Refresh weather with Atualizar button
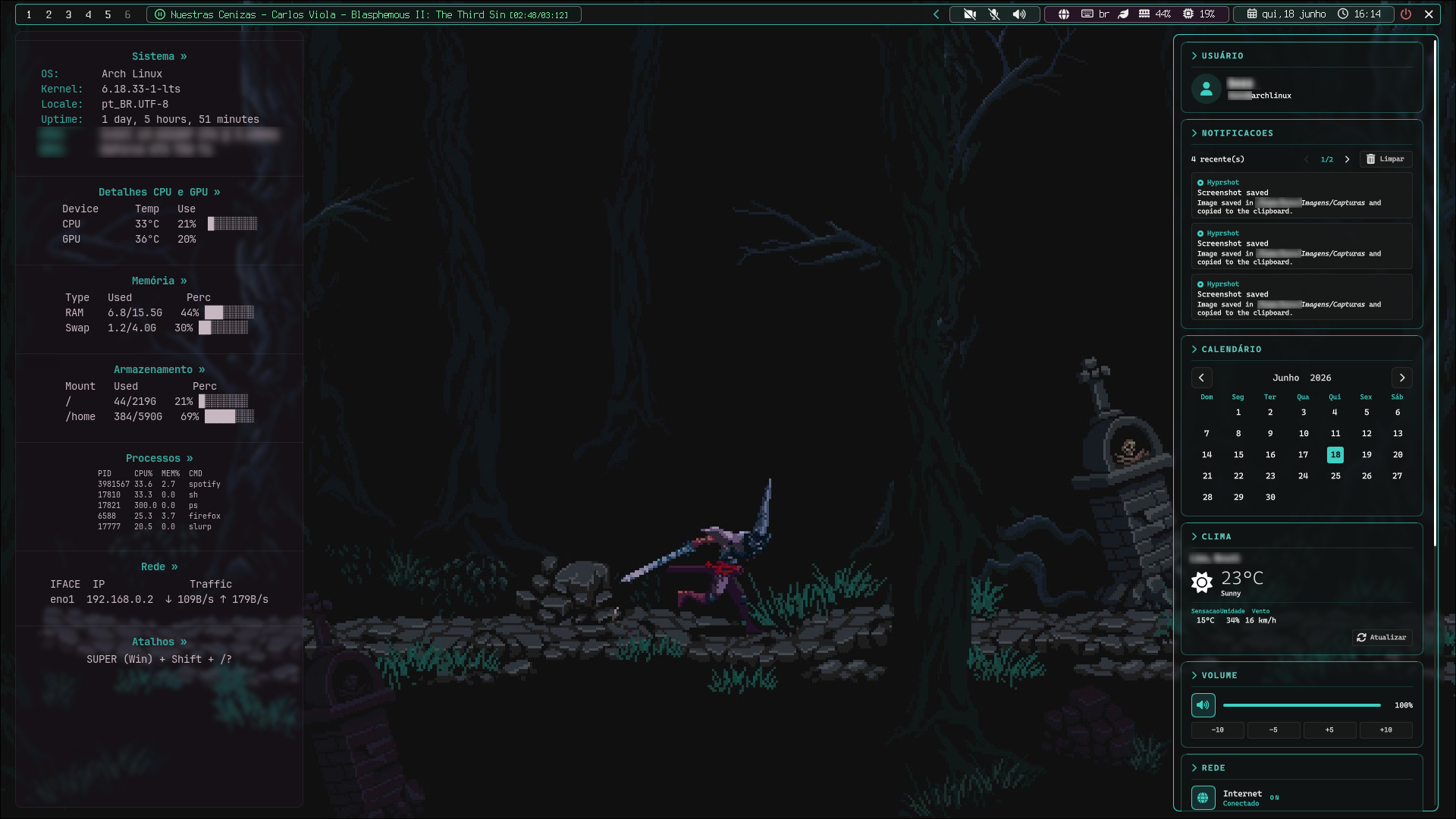The image size is (1456, 819). coord(1382,638)
